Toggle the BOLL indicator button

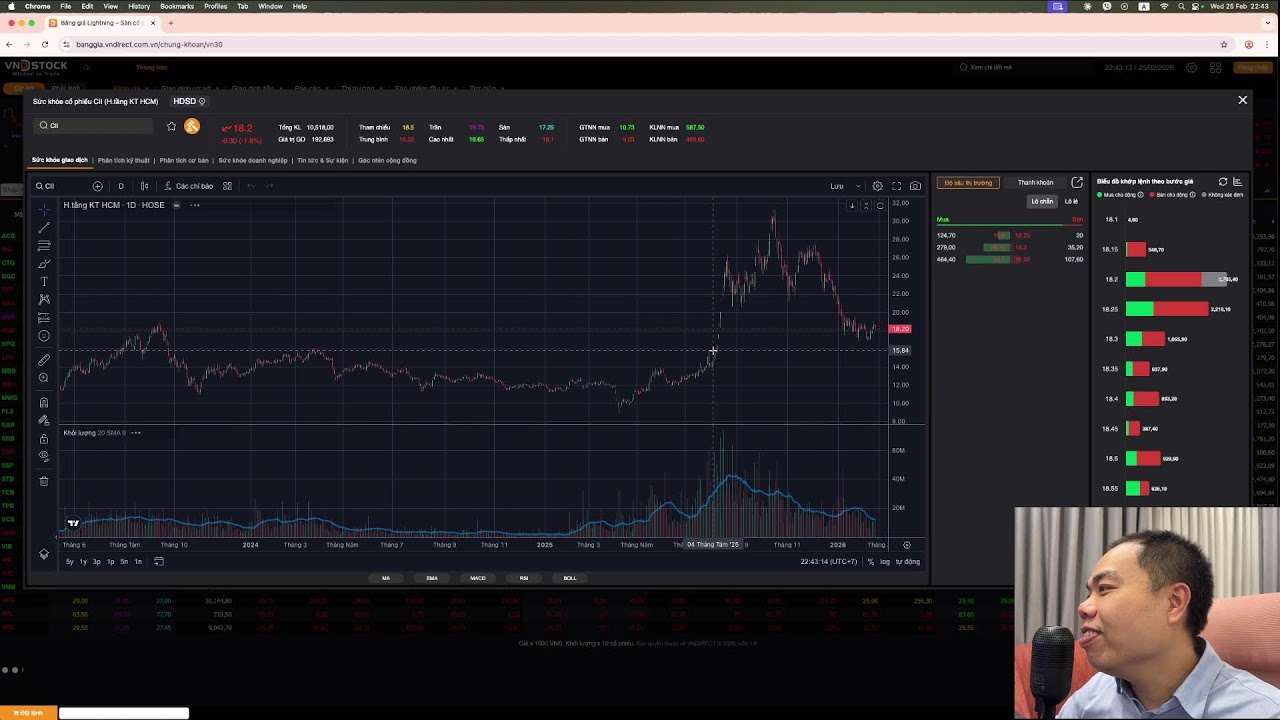point(570,578)
